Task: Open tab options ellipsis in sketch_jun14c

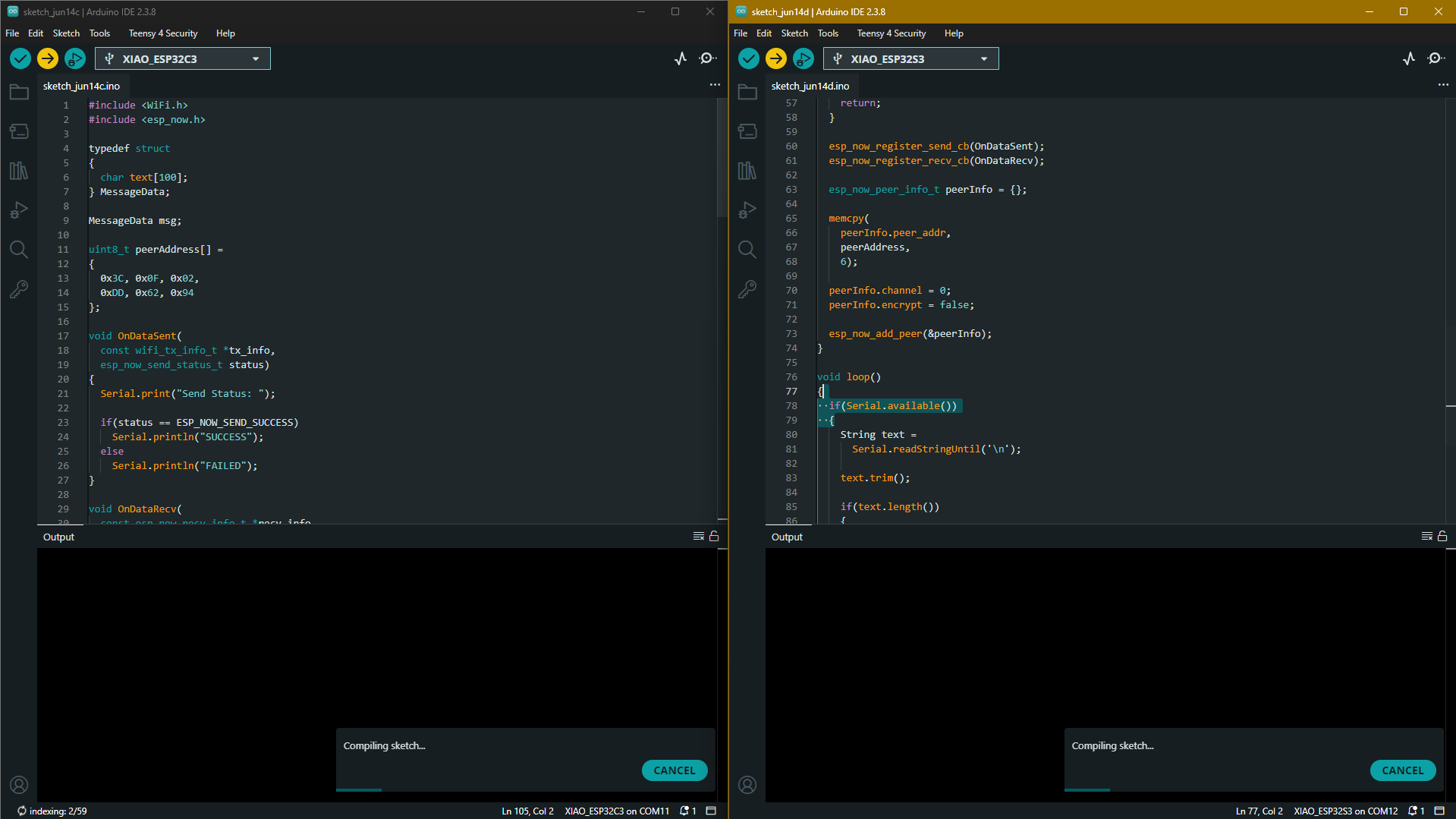Action: coord(715,85)
